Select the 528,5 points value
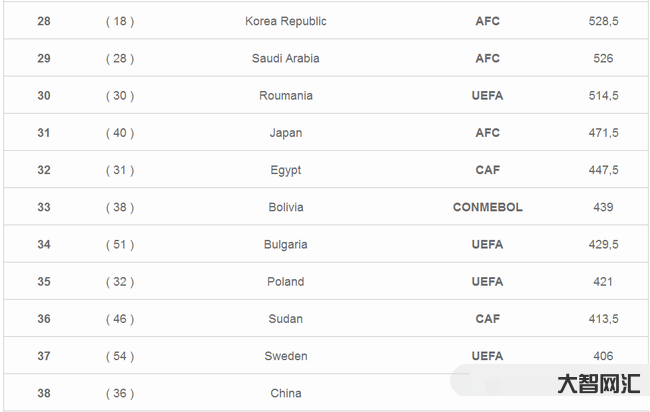Image resolution: width=650 pixels, height=412 pixels. pos(602,21)
